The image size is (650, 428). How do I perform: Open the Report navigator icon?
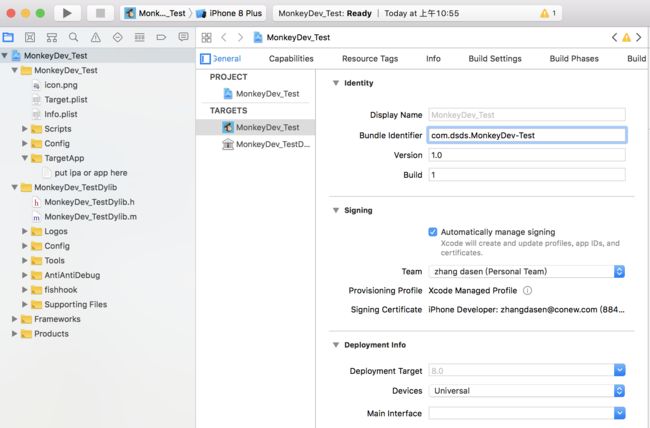point(183,37)
